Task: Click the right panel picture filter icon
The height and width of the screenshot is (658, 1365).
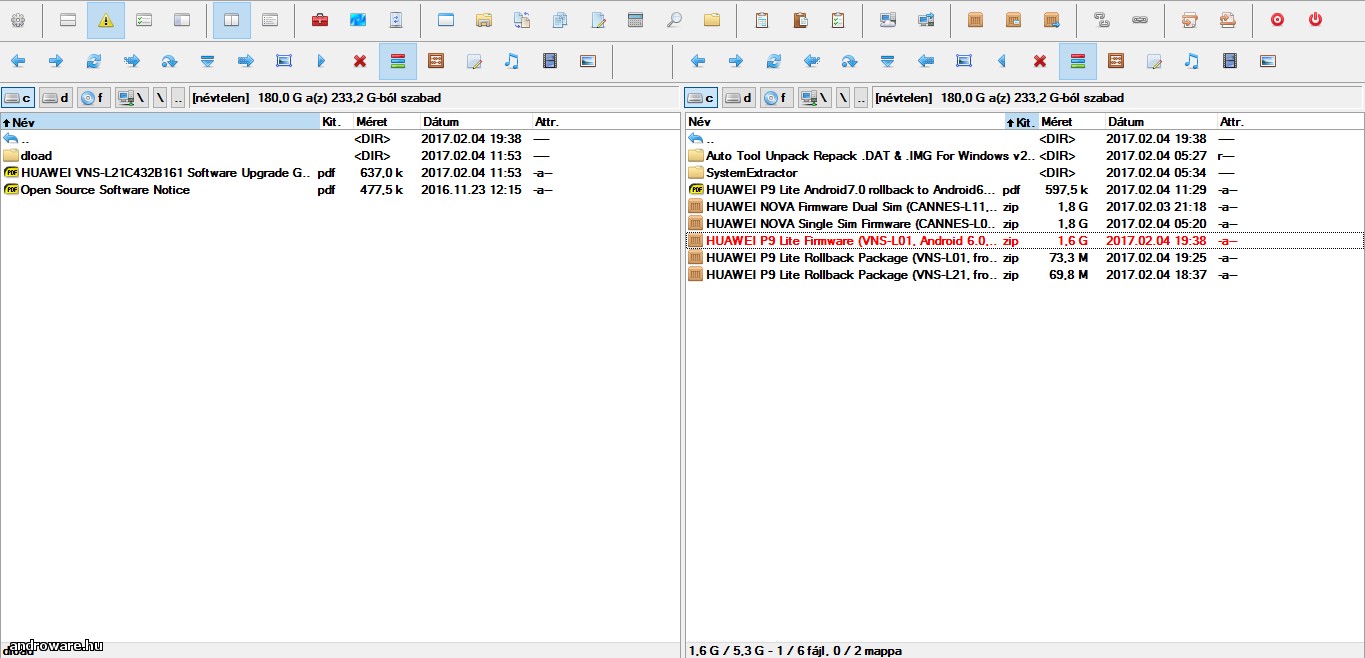Action: 1268,61
